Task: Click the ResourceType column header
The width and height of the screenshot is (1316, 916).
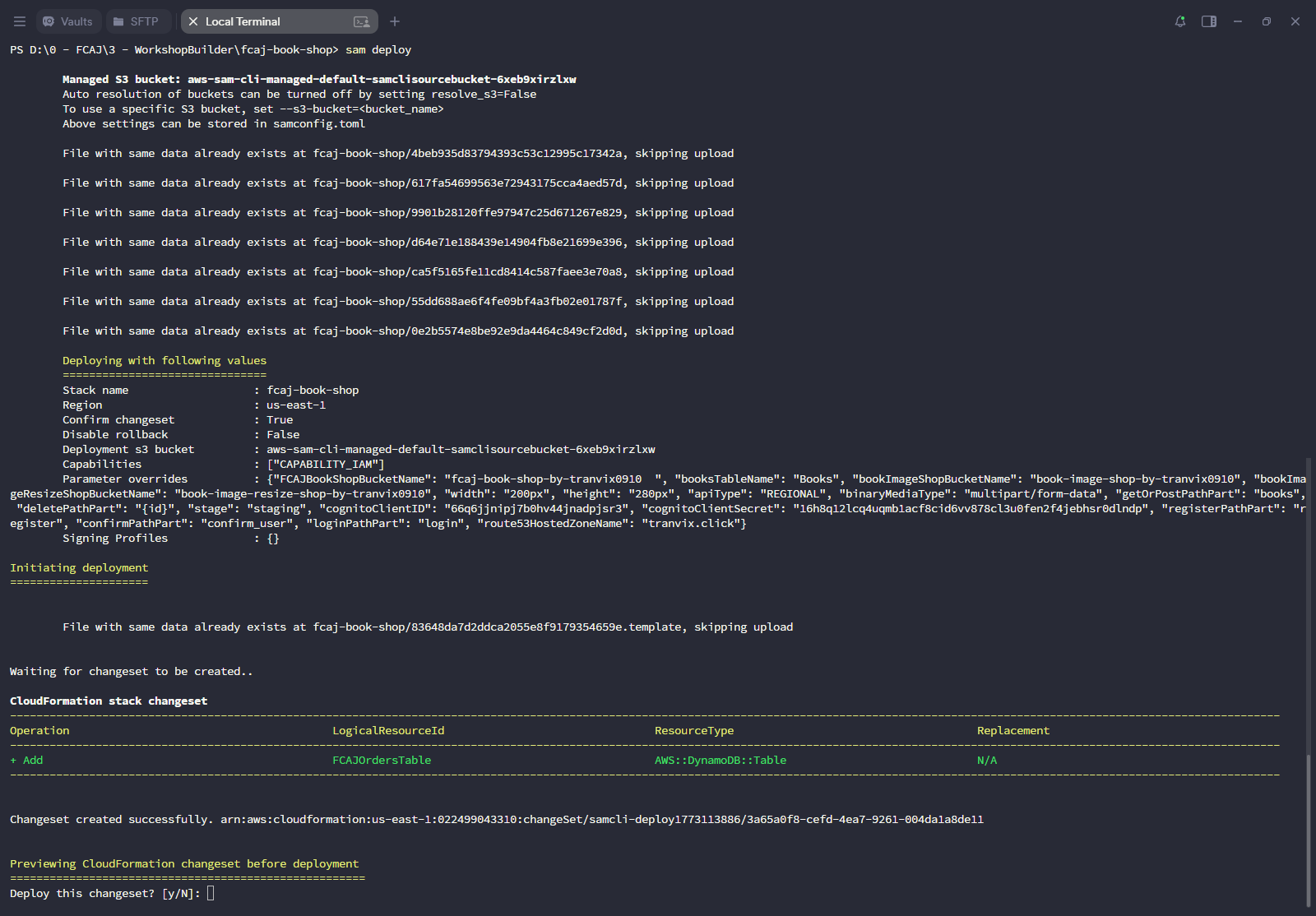Action: tap(694, 730)
